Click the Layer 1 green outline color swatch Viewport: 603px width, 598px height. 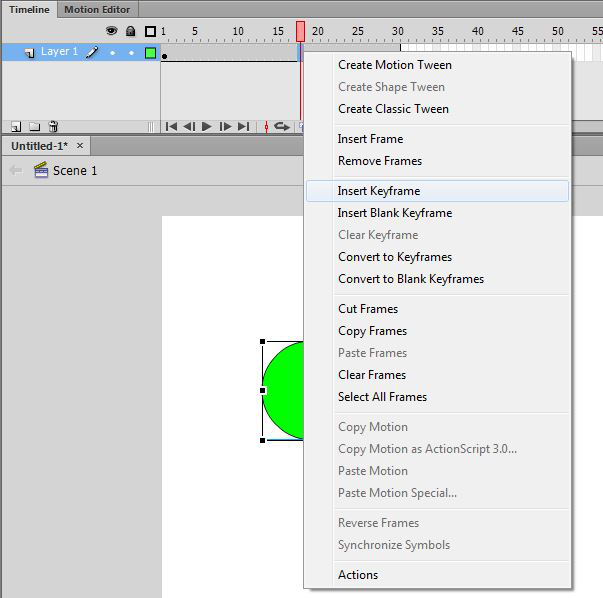[x=150, y=52]
